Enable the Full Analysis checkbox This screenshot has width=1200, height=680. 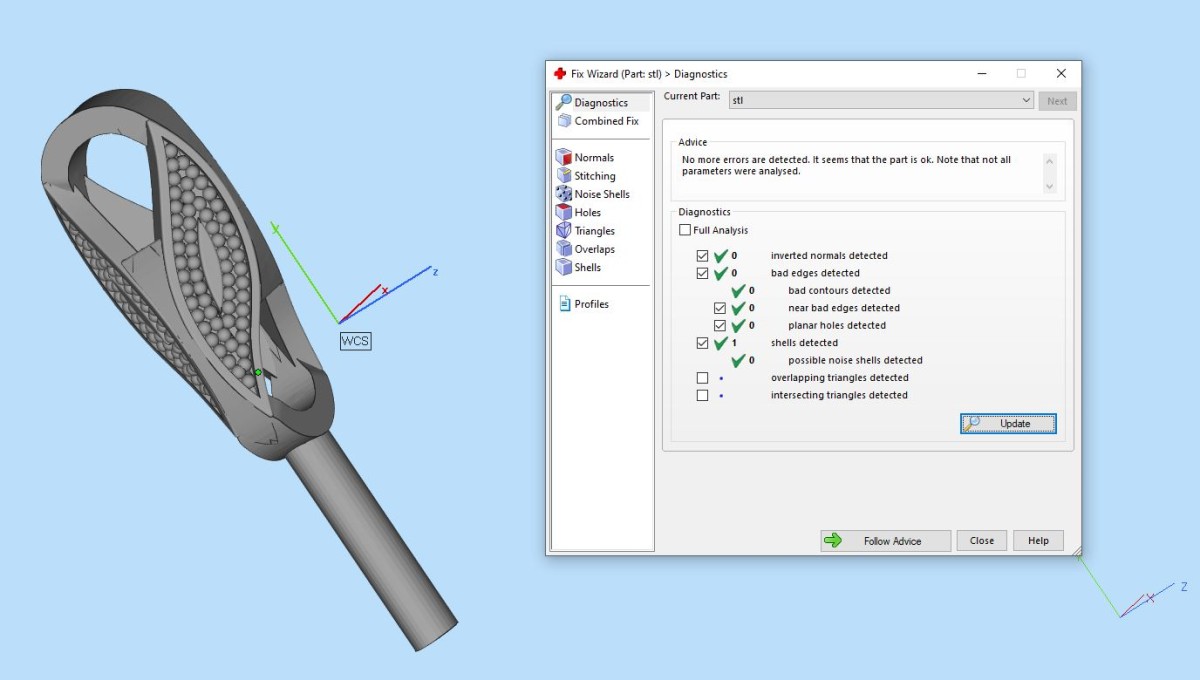685,230
